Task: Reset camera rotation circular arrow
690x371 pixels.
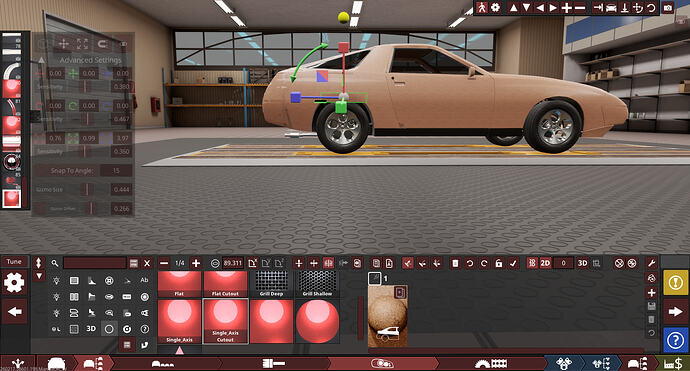Action: click(x=651, y=7)
